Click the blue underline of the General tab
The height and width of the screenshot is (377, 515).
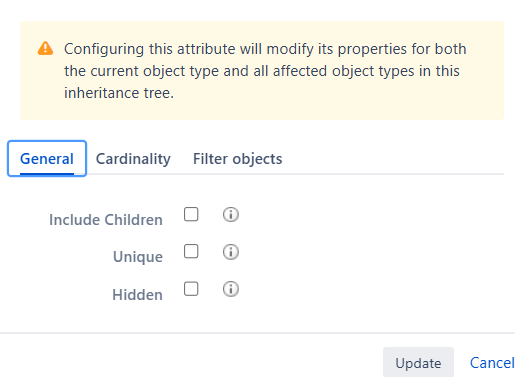[x=47, y=174]
